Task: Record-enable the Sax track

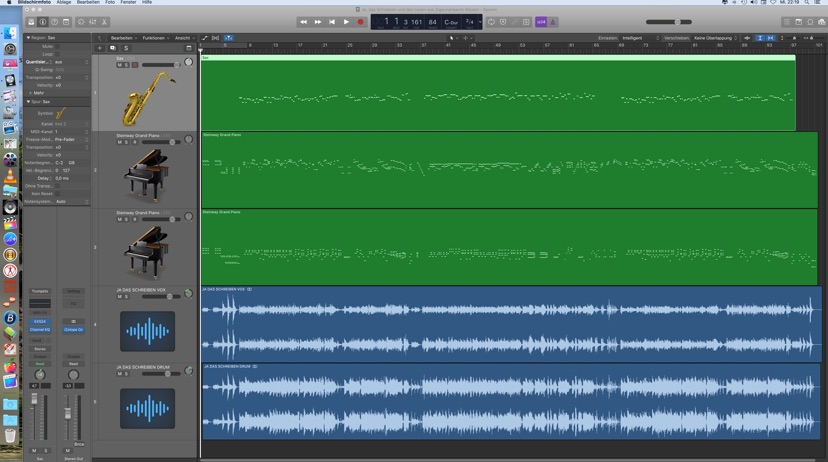Action: pyautogui.click(x=135, y=65)
